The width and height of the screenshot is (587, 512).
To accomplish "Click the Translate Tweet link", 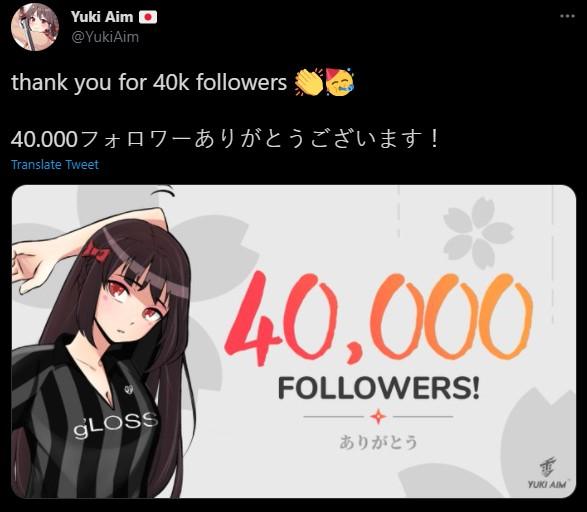I will 55,164.
